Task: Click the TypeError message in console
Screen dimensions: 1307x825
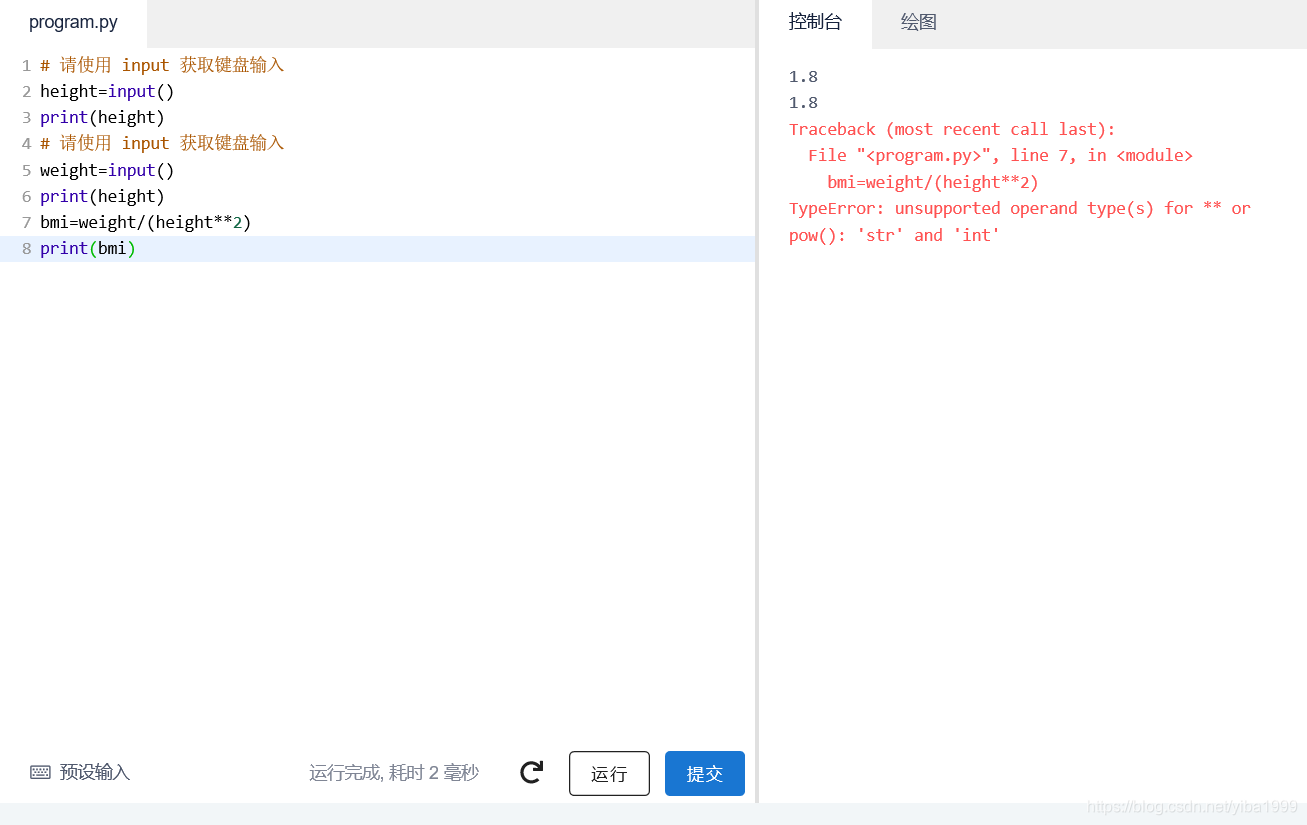Action: pos(1020,222)
